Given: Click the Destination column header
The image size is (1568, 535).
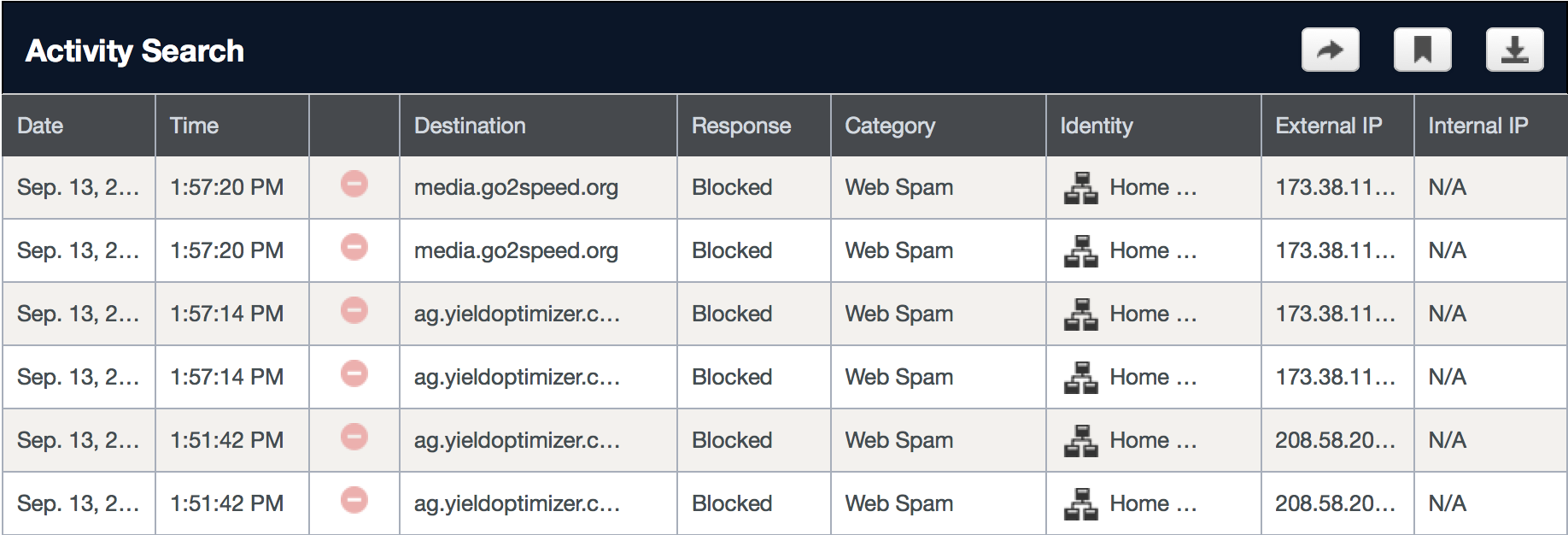Looking at the screenshot, I should pos(470,126).
